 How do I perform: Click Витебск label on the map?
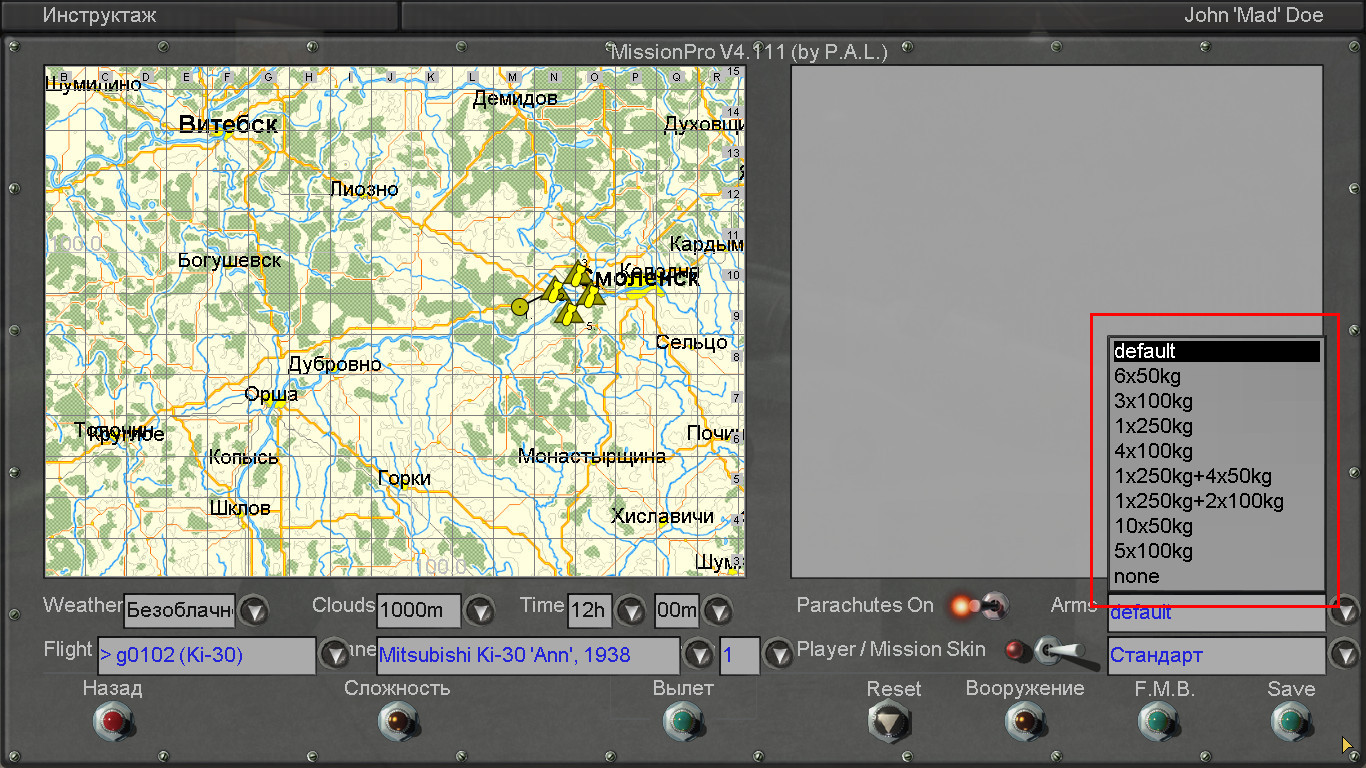pyautogui.click(x=228, y=124)
